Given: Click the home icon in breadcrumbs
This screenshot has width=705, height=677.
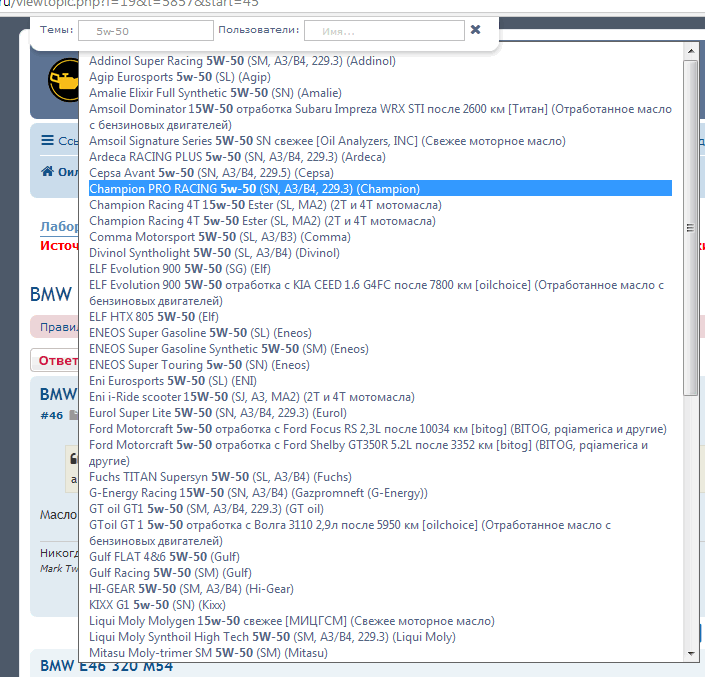Looking at the screenshot, I should click(x=47, y=171).
